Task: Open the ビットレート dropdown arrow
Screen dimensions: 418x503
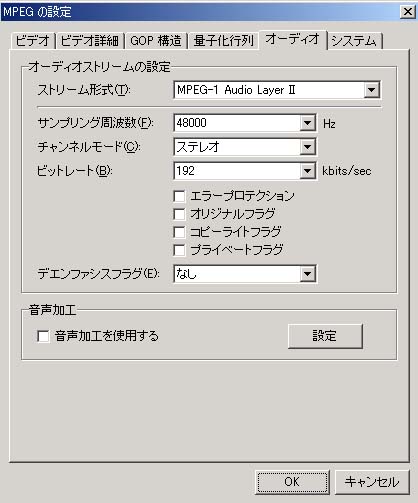Action: point(307,171)
